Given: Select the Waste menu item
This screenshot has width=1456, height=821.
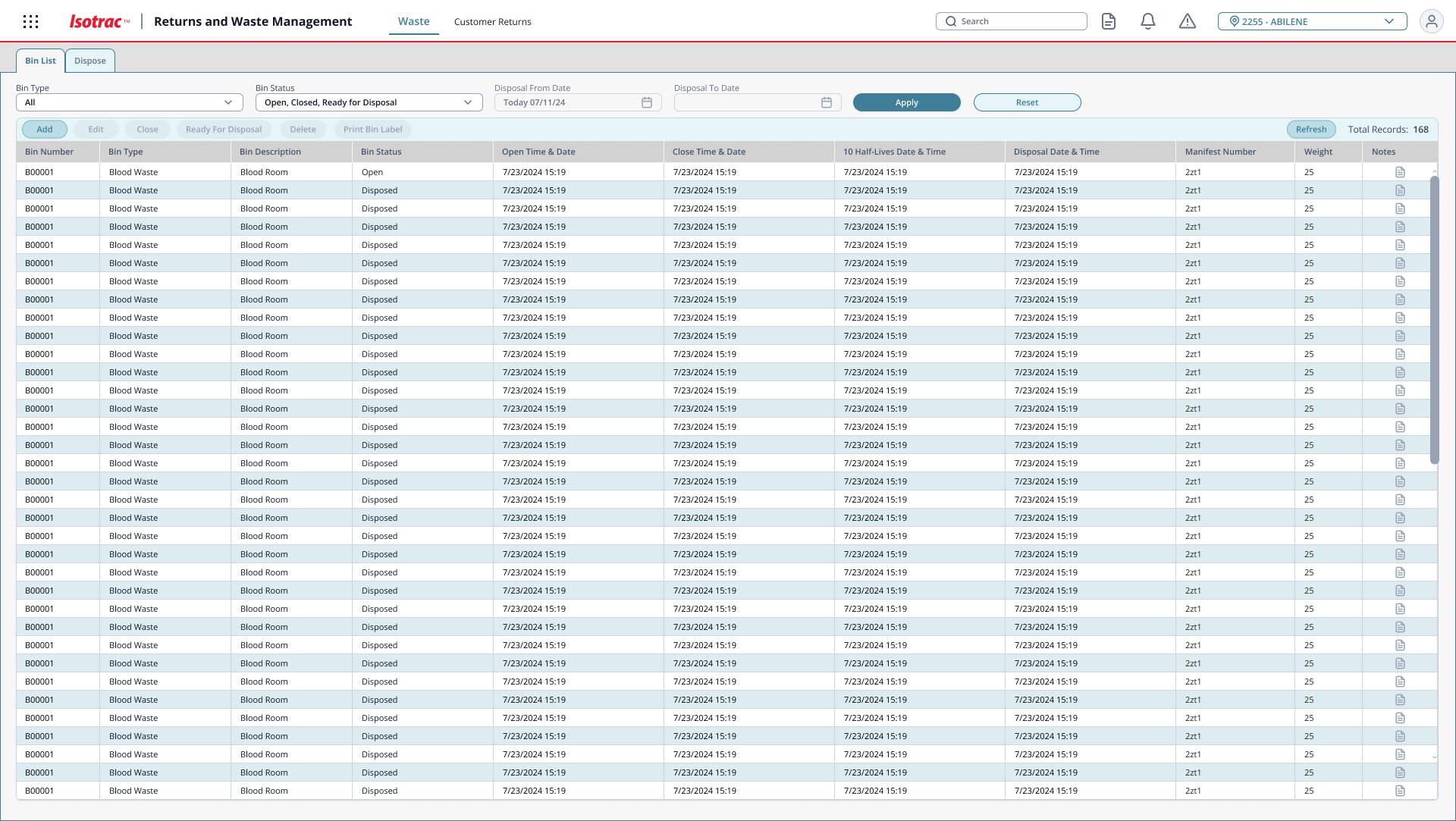Looking at the screenshot, I should 413,22.
